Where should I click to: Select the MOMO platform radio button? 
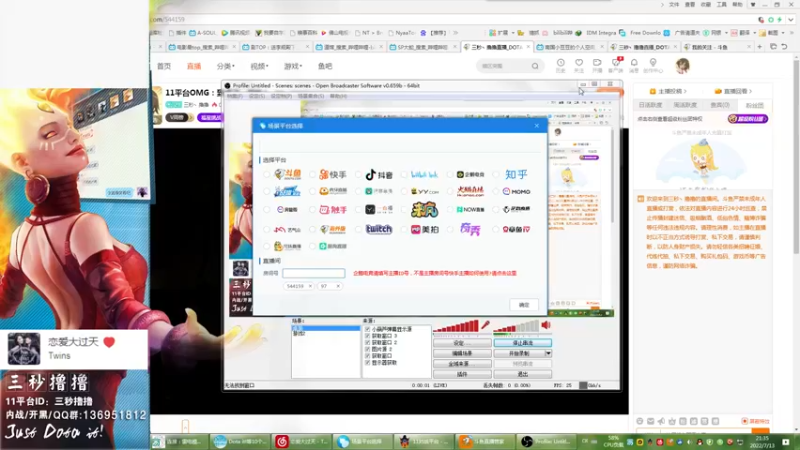click(x=496, y=191)
